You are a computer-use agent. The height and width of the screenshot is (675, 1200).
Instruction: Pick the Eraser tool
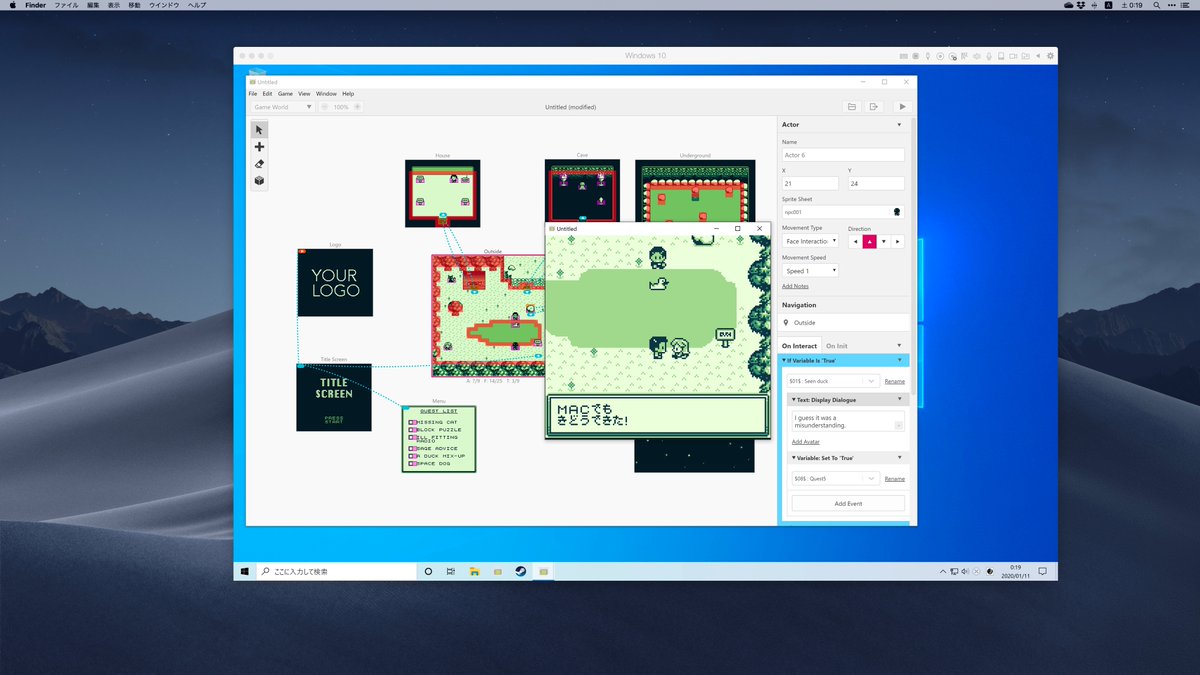(x=259, y=164)
